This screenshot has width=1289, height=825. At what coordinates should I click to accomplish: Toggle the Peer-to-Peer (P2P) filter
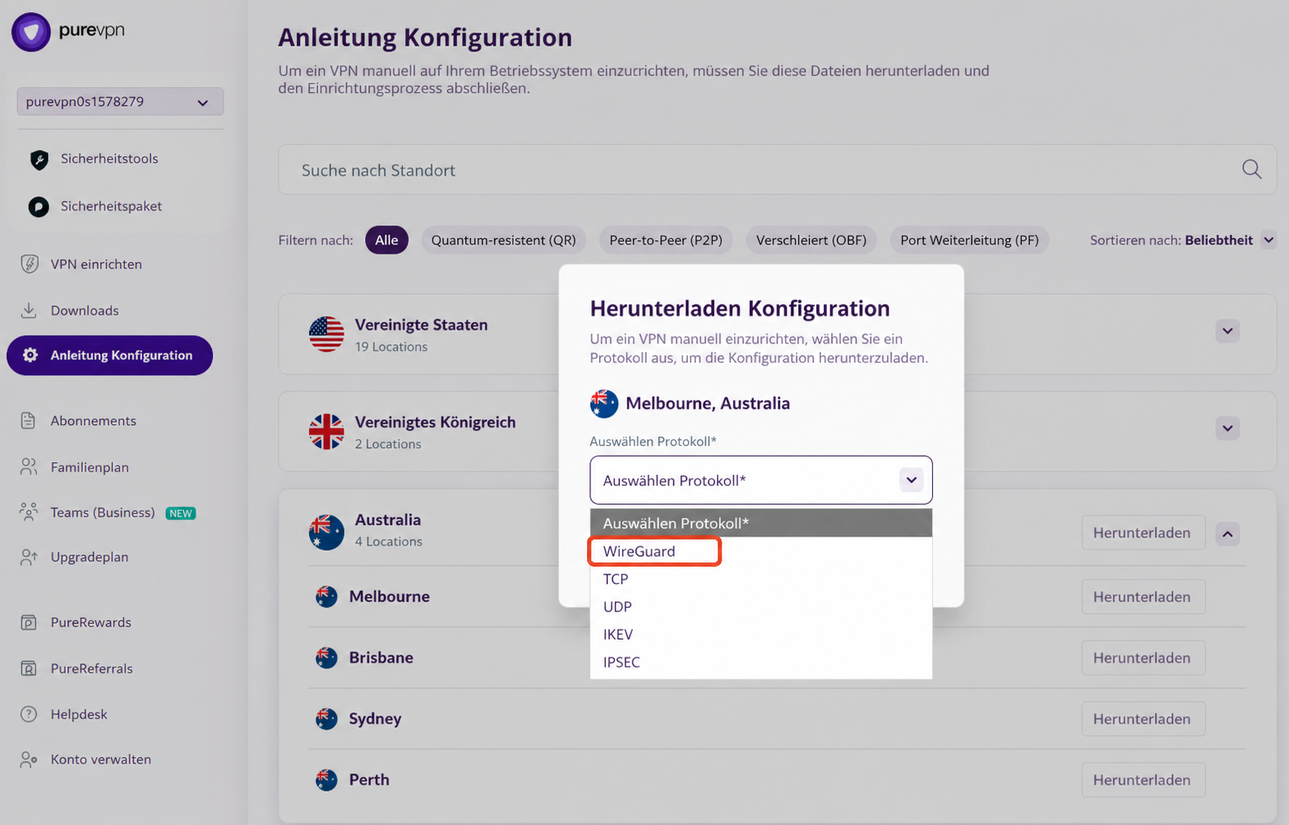click(x=666, y=240)
